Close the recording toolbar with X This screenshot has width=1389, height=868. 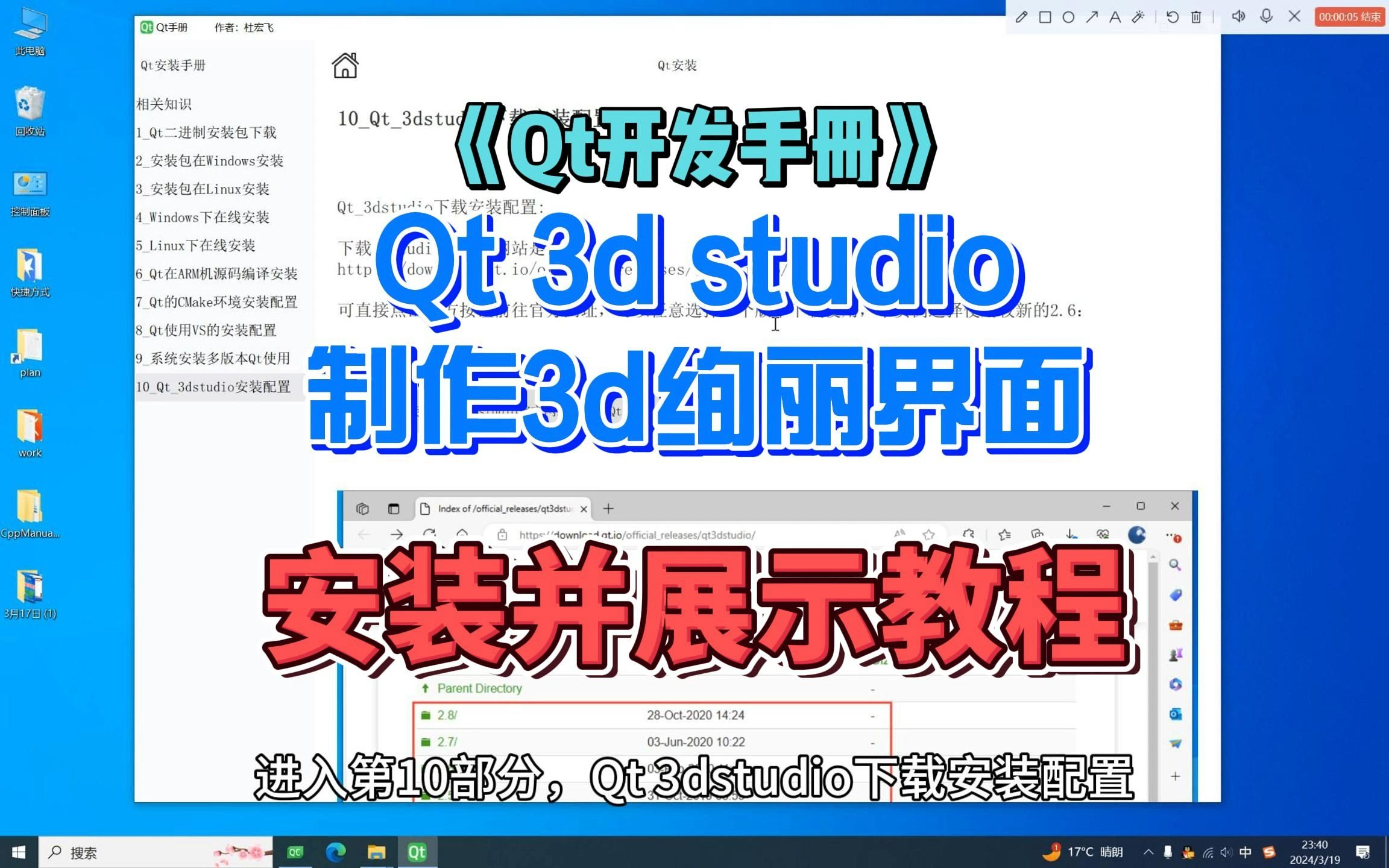click(1294, 16)
